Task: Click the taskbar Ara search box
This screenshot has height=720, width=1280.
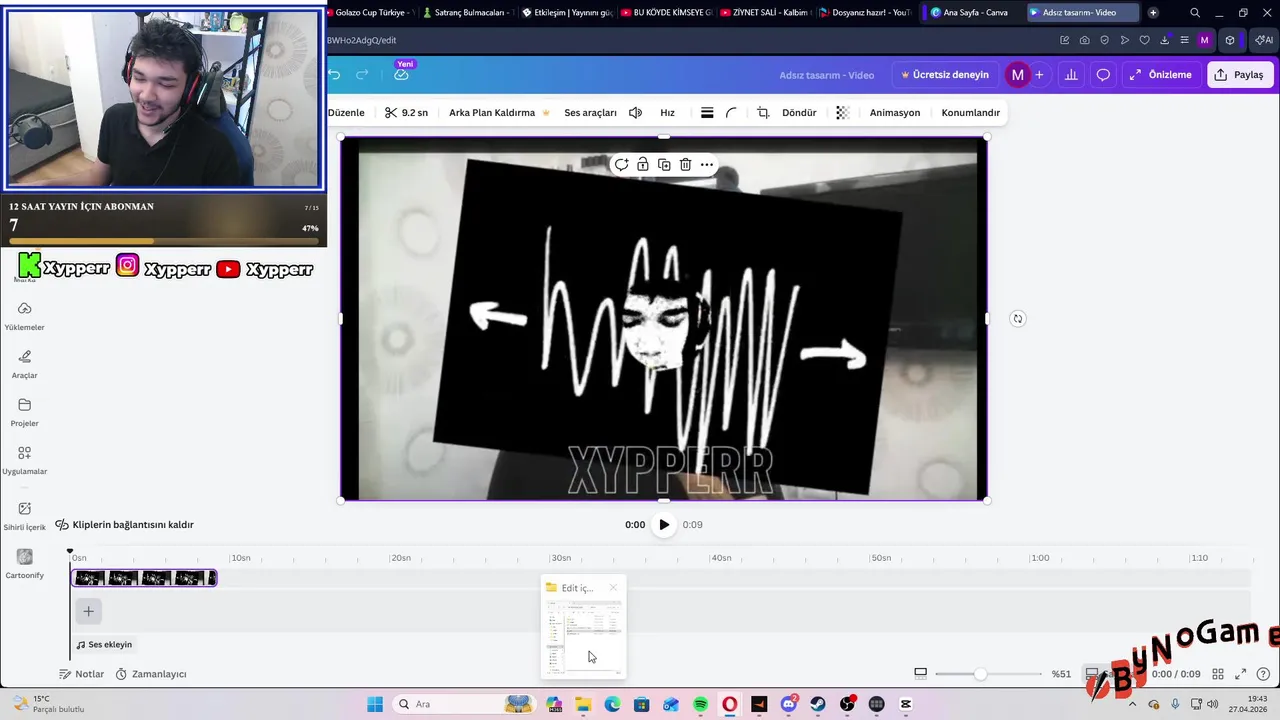Action: pyautogui.click(x=465, y=704)
